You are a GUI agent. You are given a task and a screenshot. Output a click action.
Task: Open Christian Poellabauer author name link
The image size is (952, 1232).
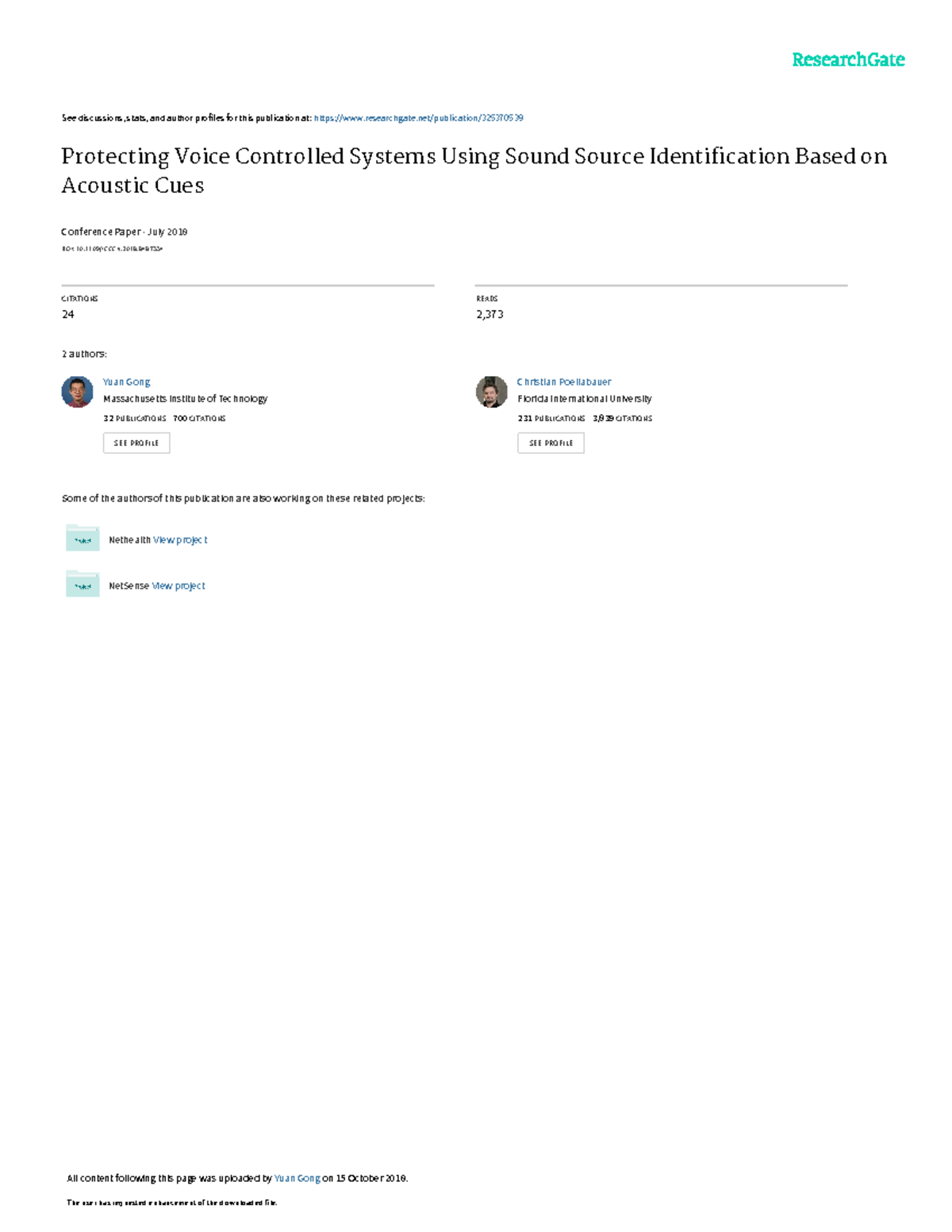(563, 382)
